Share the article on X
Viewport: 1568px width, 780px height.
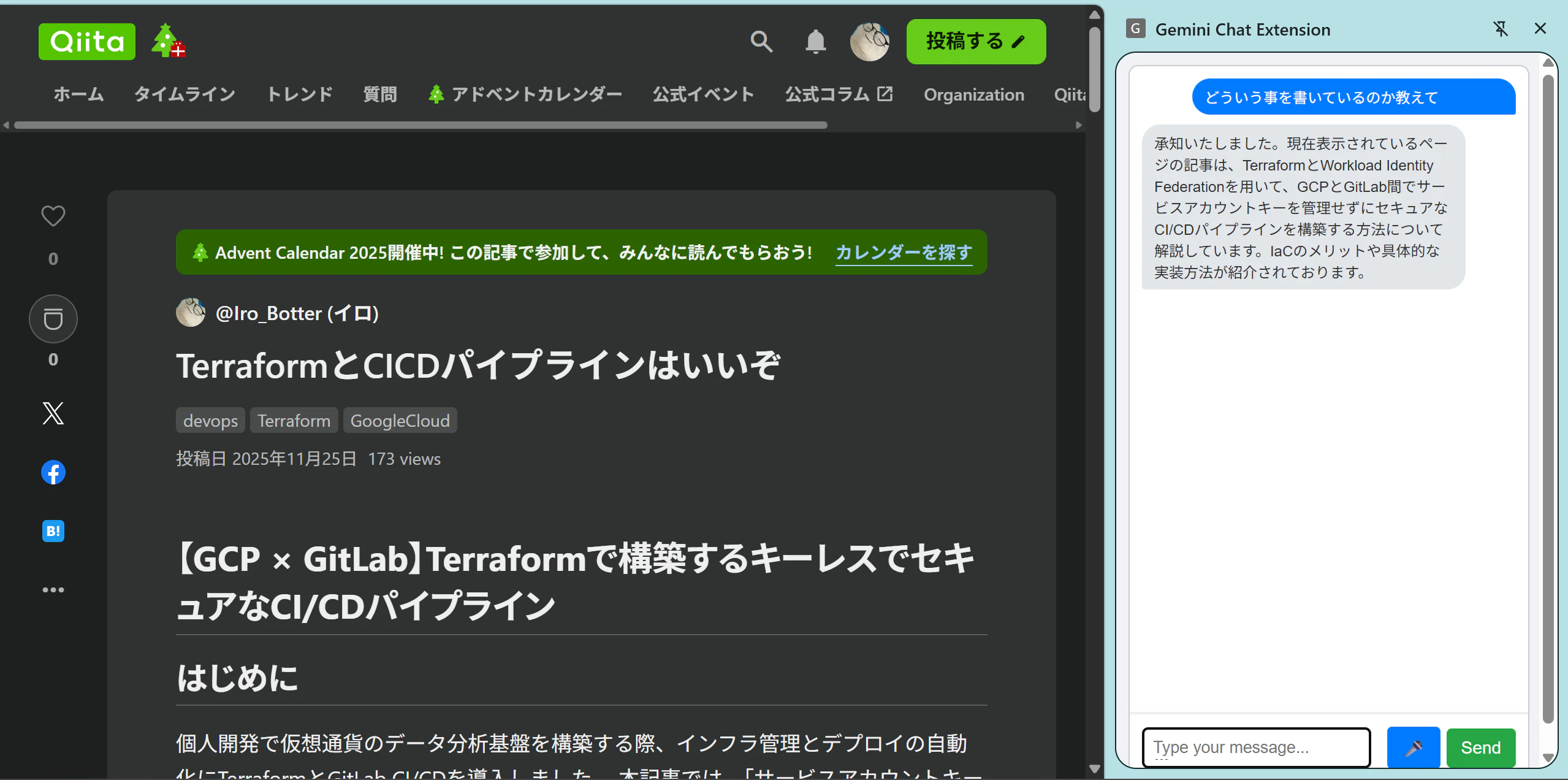coord(53,413)
